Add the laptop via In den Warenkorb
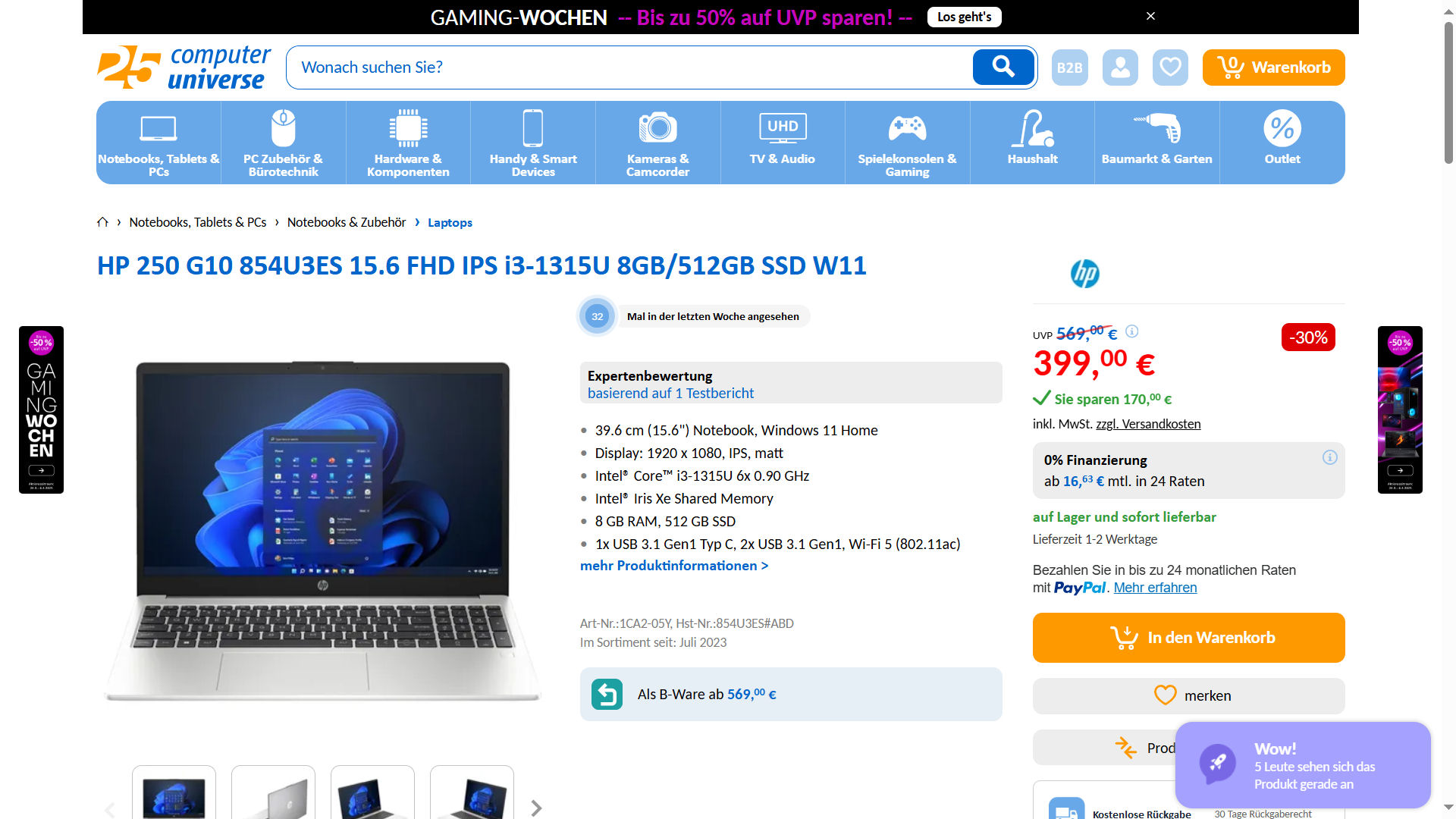The image size is (1456, 819). [x=1188, y=638]
